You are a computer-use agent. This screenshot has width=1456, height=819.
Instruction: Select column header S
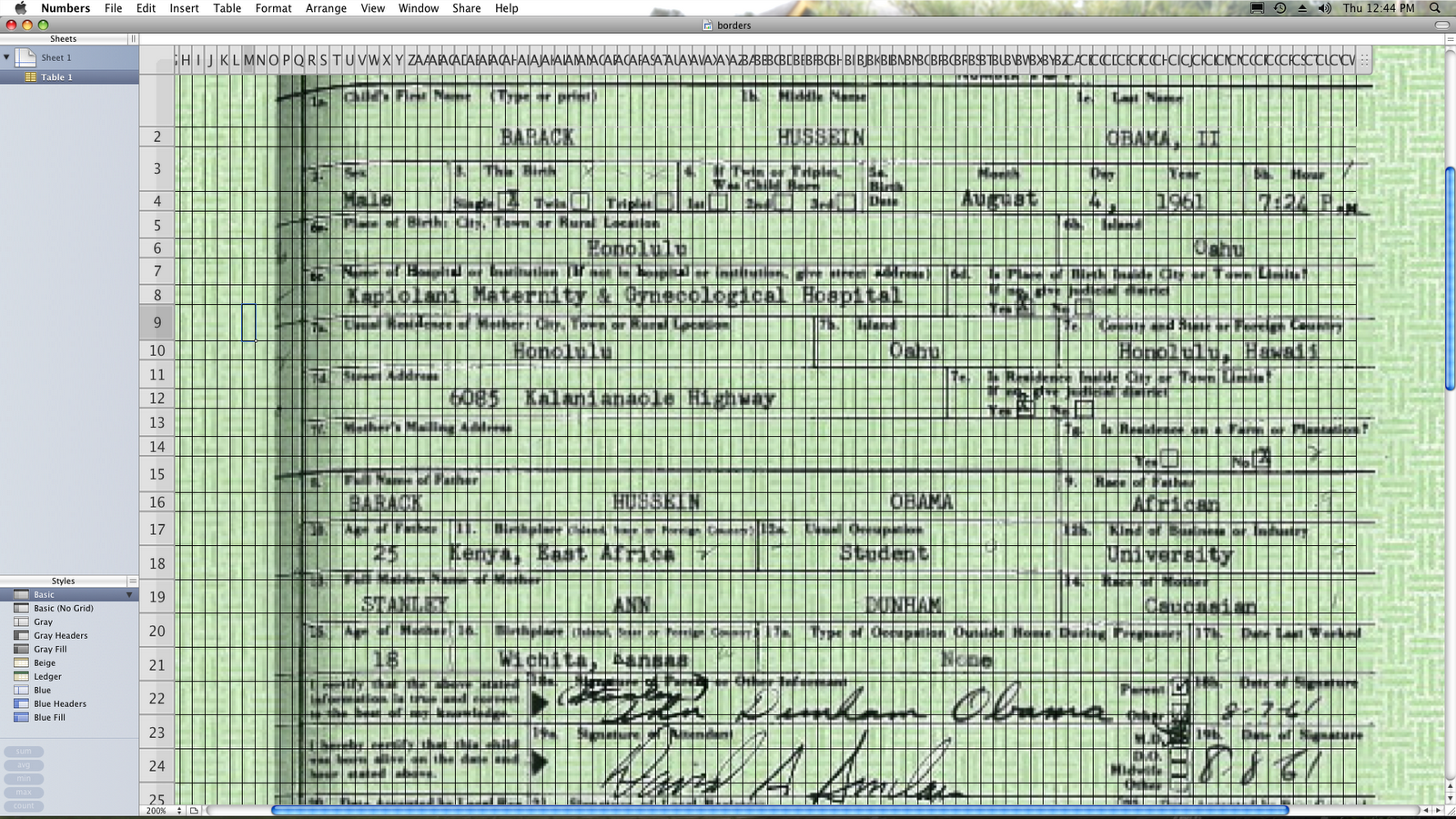tap(323, 61)
